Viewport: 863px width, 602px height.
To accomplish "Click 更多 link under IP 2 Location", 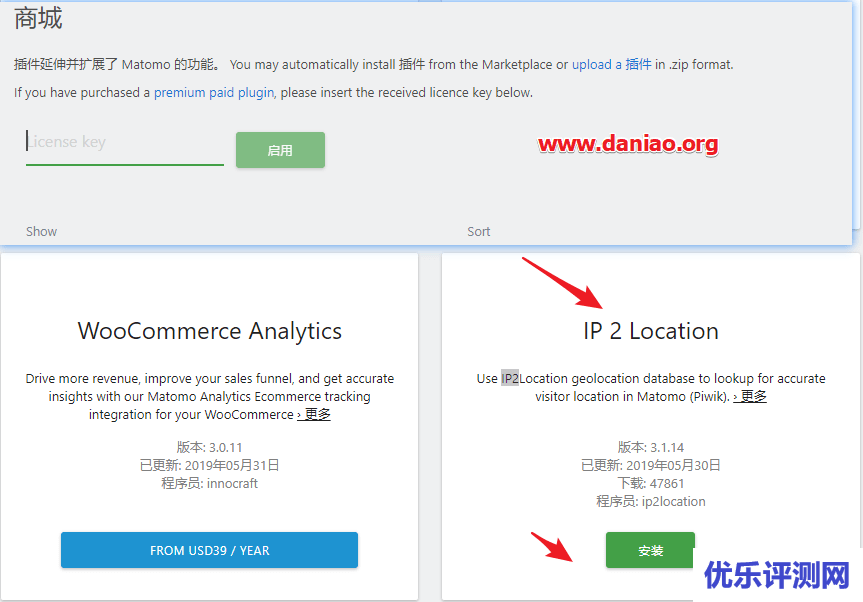I will coord(750,396).
